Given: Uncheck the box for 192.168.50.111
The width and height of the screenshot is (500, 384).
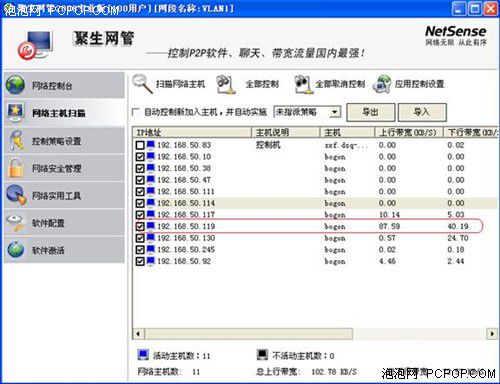Looking at the screenshot, I should 140,192.
